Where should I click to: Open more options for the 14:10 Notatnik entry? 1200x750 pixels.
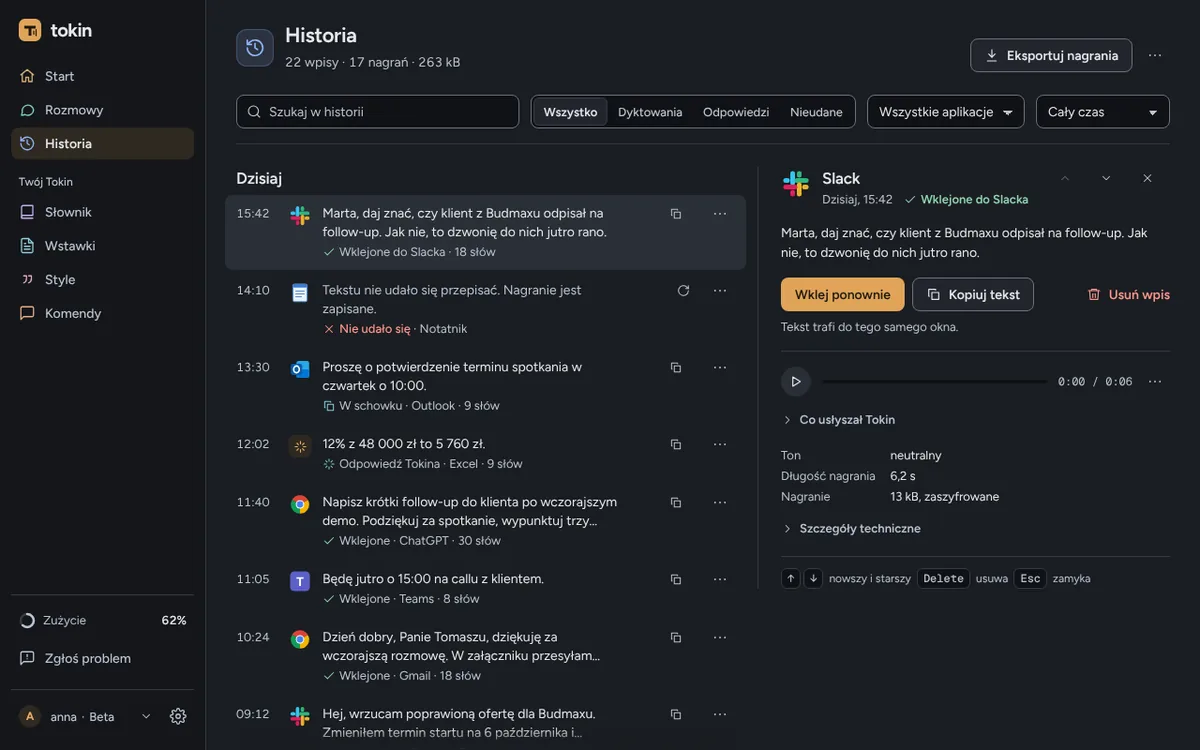coord(720,290)
